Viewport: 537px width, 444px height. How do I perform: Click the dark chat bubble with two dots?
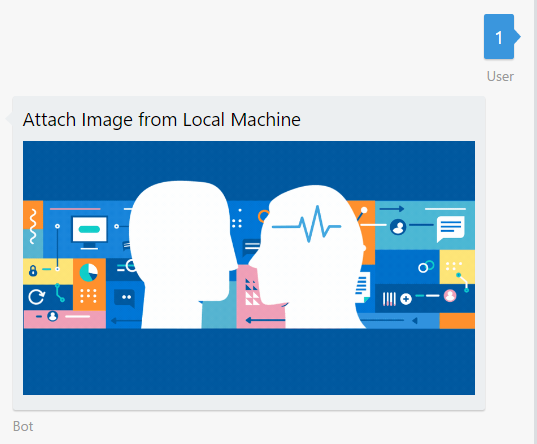(125, 298)
